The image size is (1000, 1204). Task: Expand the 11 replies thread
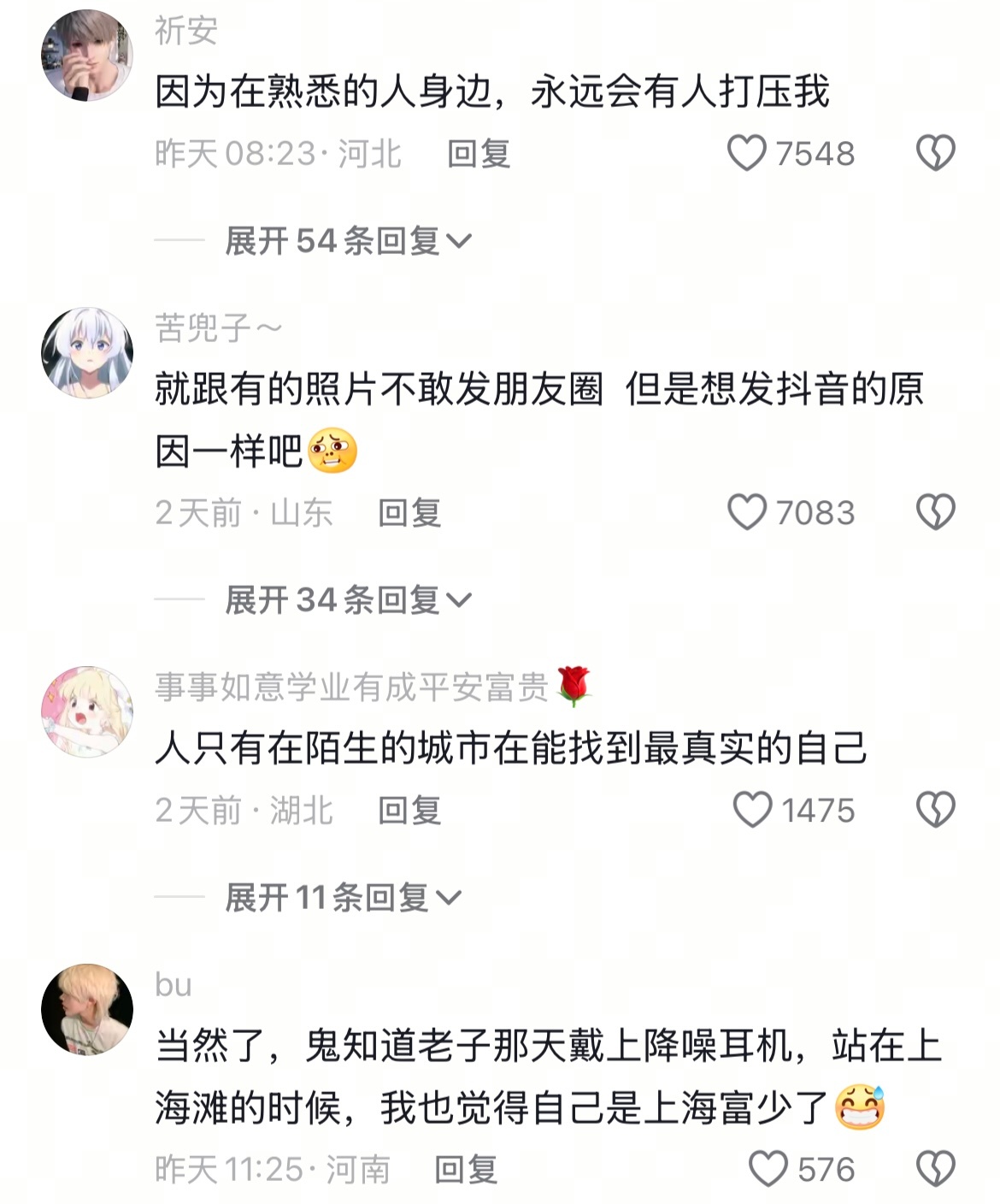343,898
